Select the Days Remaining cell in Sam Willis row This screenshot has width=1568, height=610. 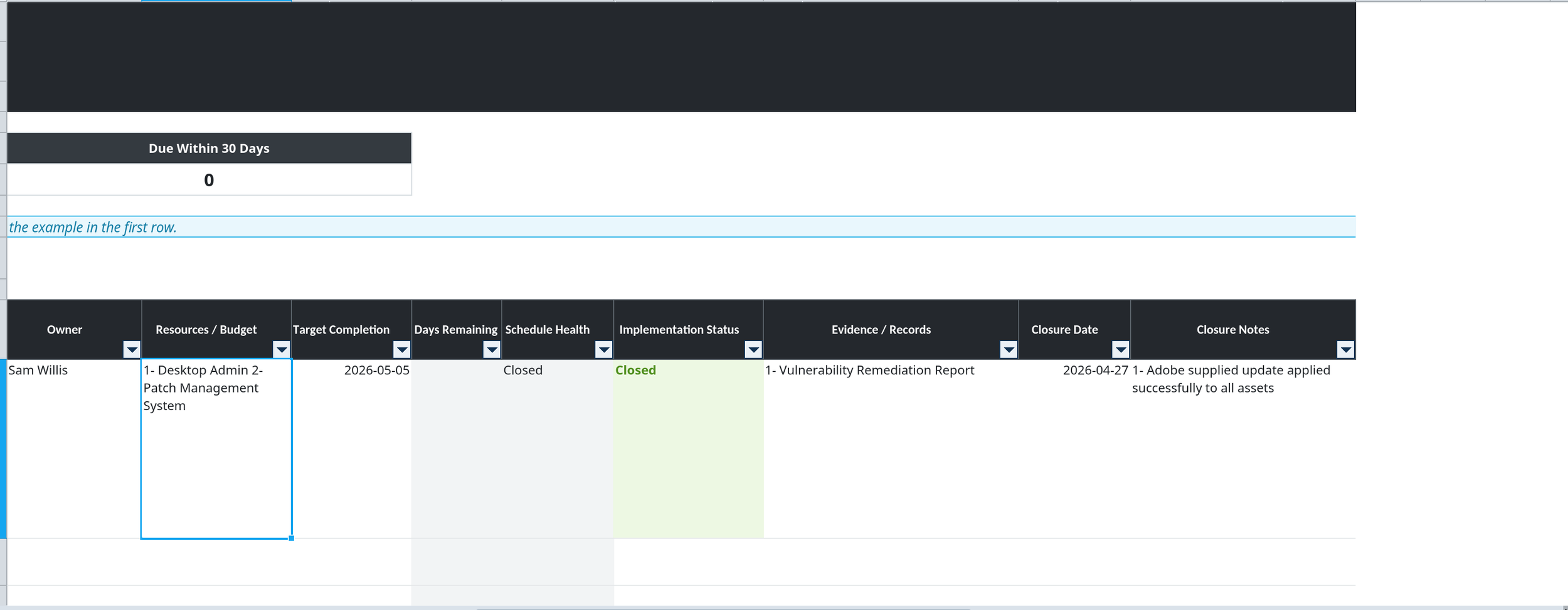pyautogui.click(x=457, y=448)
